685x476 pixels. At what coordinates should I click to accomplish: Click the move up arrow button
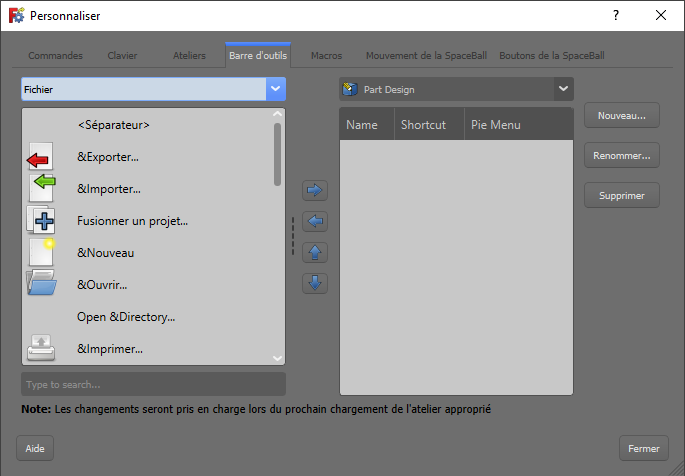click(x=314, y=252)
